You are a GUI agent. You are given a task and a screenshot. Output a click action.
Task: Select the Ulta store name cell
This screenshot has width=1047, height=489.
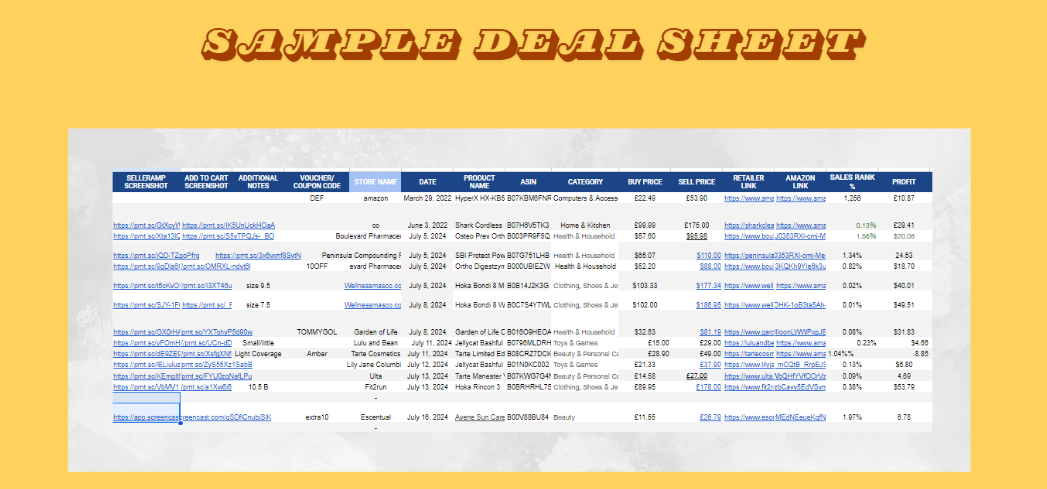pyautogui.click(x=375, y=376)
